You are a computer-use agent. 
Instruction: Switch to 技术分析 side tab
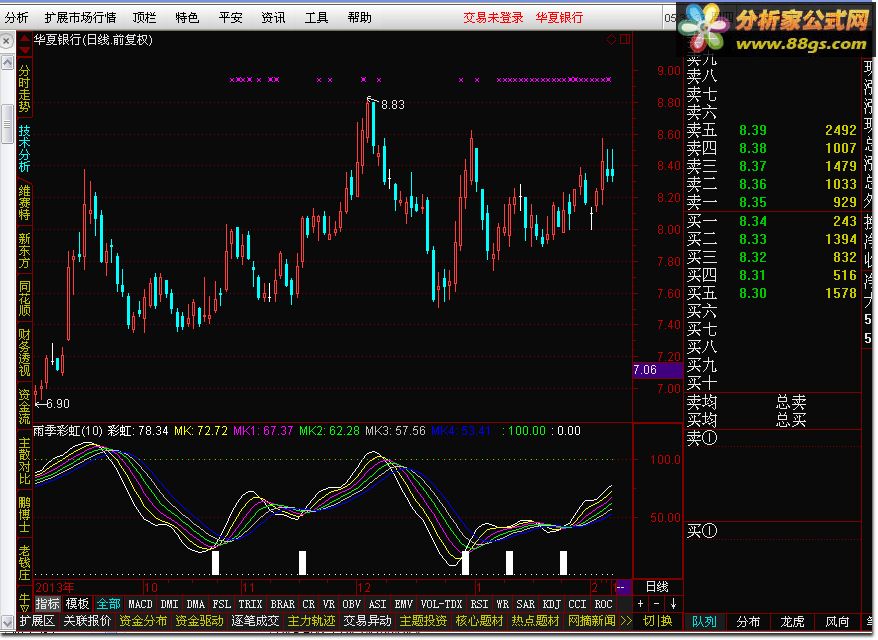point(24,148)
